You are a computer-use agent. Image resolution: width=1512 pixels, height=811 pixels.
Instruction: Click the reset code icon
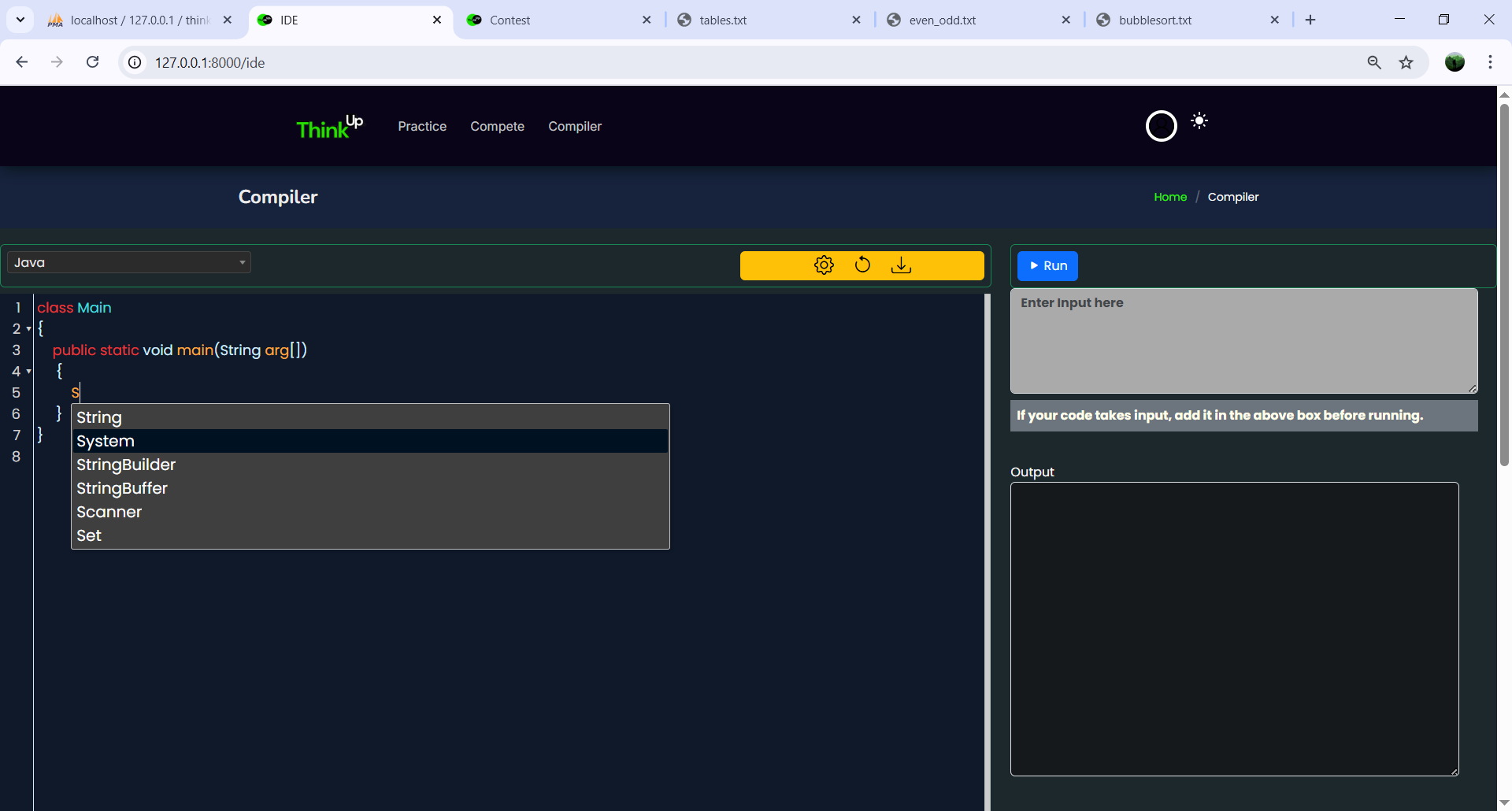coord(862,265)
